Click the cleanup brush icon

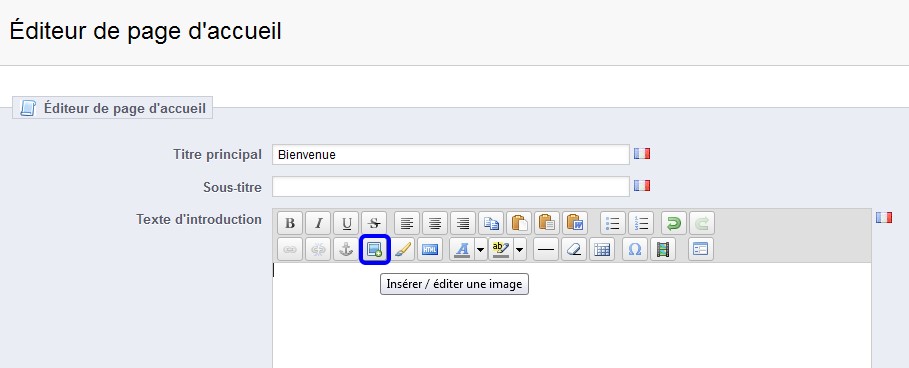402,250
